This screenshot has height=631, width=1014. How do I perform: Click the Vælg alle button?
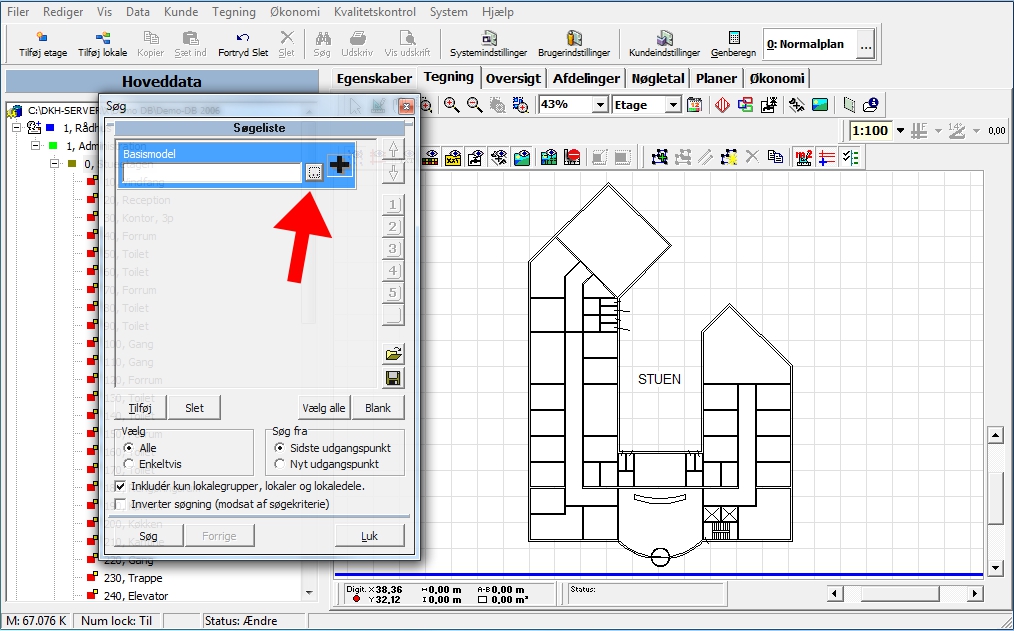323,408
